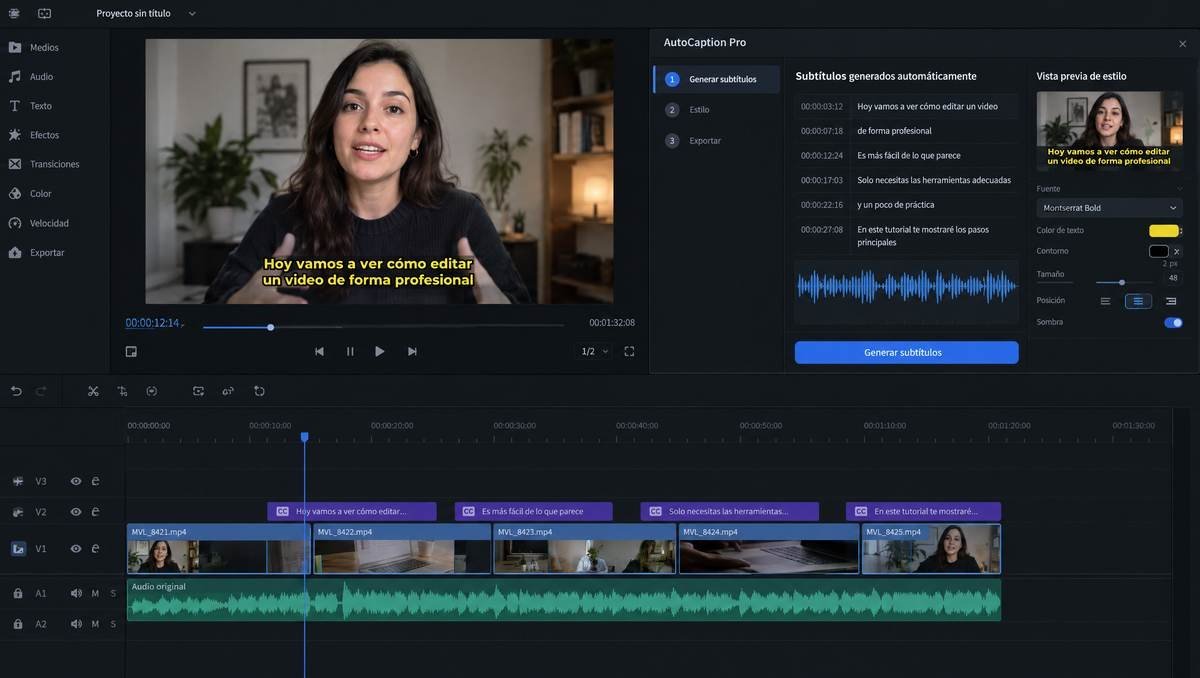
Task: Align caption position left
Action: [1105, 301]
